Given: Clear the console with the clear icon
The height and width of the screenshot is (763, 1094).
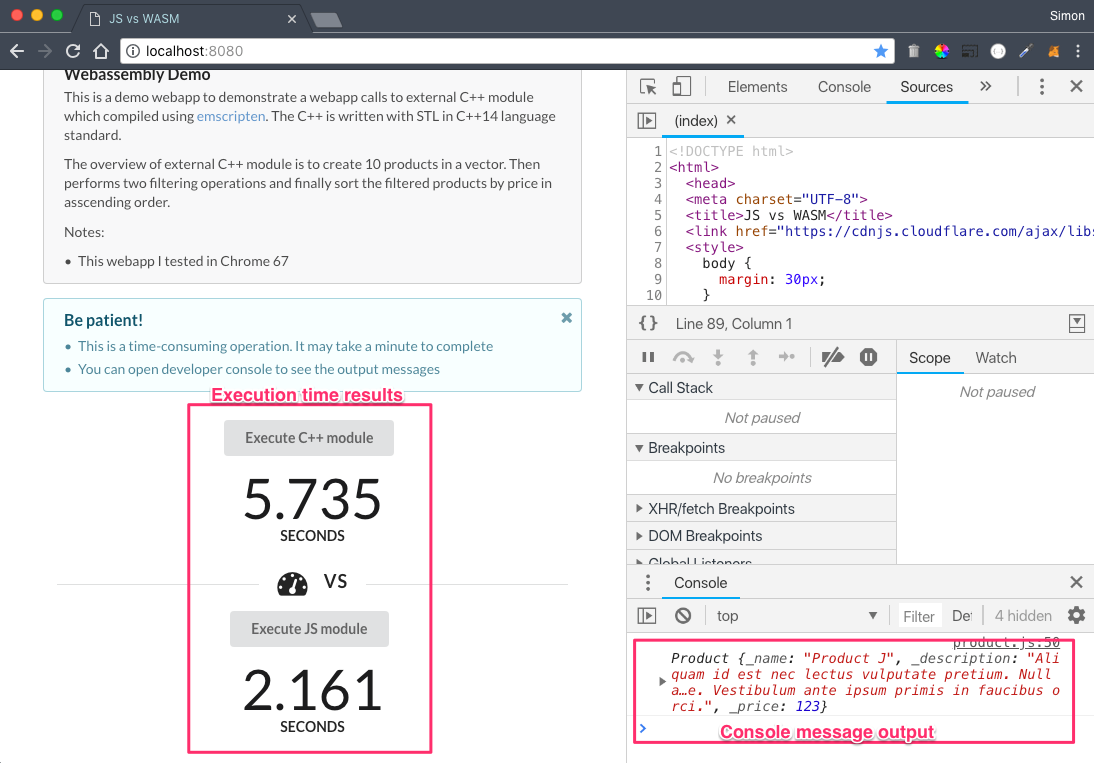Looking at the screenshot, I should (x=682, y=615).
